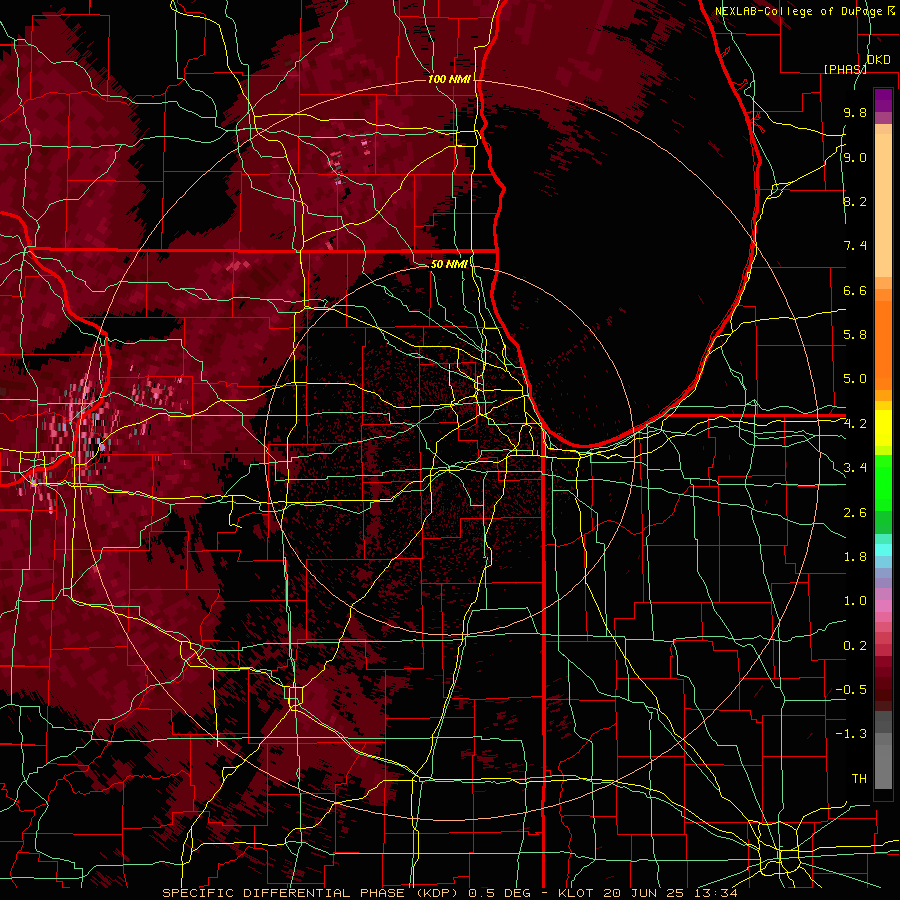Select the 6.6 value on the color scale
This screenshot has width=900, height=900.
(x=855, y=290)
